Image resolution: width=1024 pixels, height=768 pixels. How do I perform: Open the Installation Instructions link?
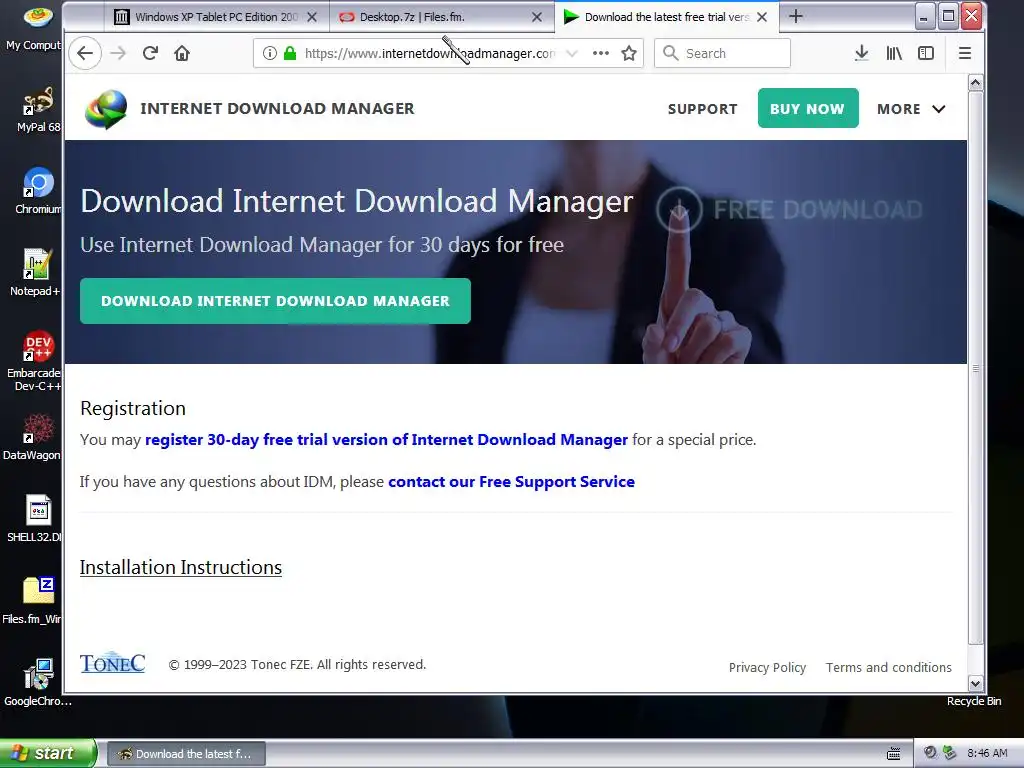tap(181, 568)
